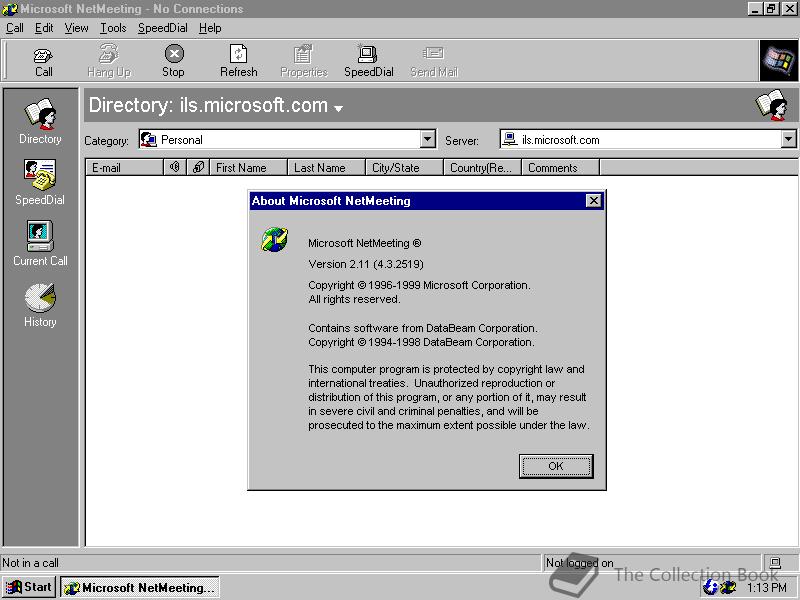Click 'Version 2.11 (4.3.2519)' text
This screenshot has width=800, height=600.
(366, 264)
